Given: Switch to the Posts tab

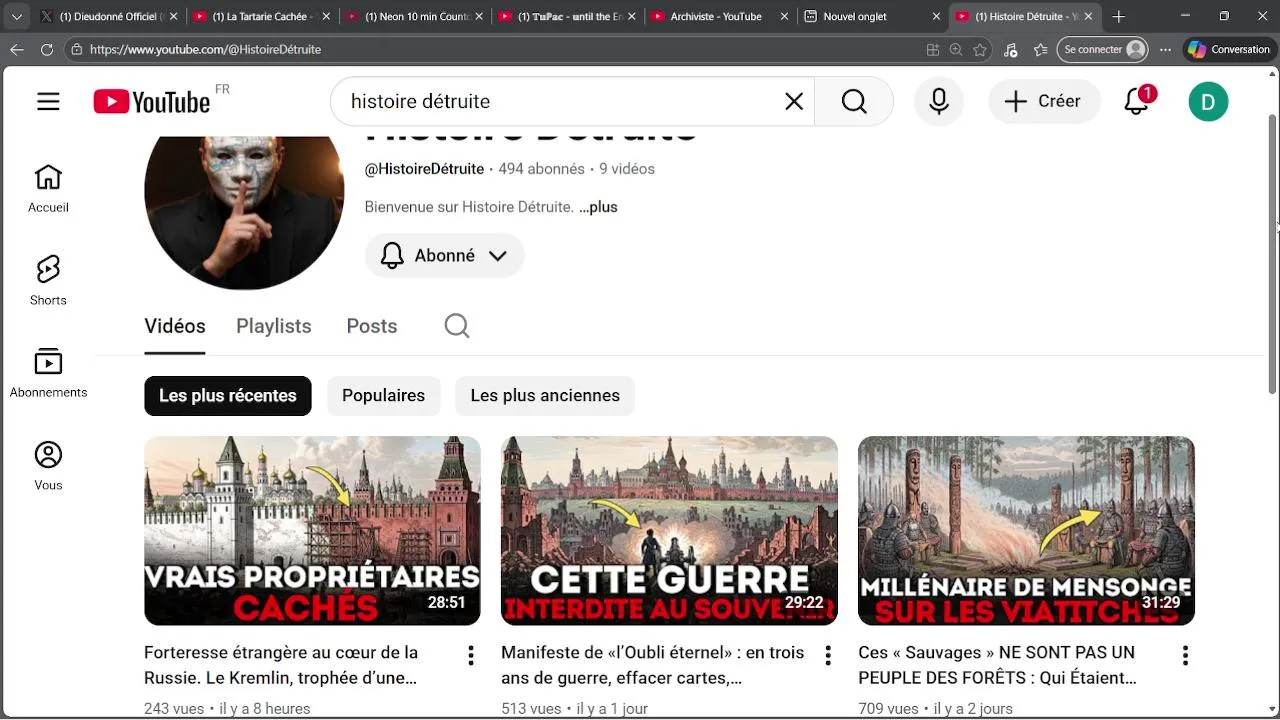Looking at the screenshot, I should click(372, 326).
